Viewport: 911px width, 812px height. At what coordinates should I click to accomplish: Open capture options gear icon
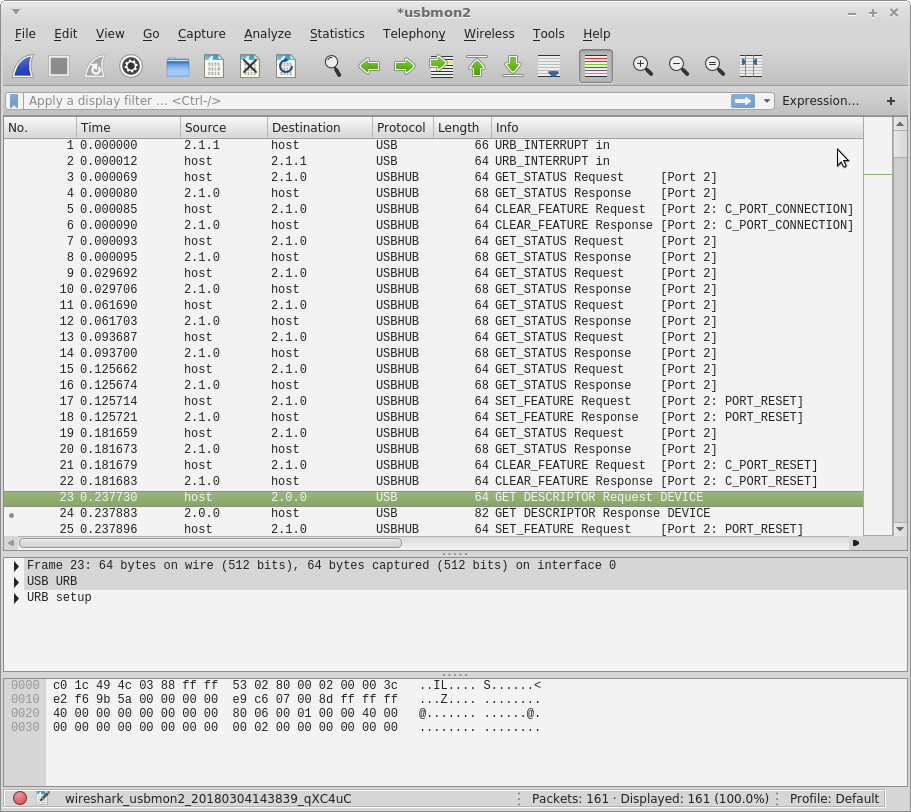pos(131,66)
